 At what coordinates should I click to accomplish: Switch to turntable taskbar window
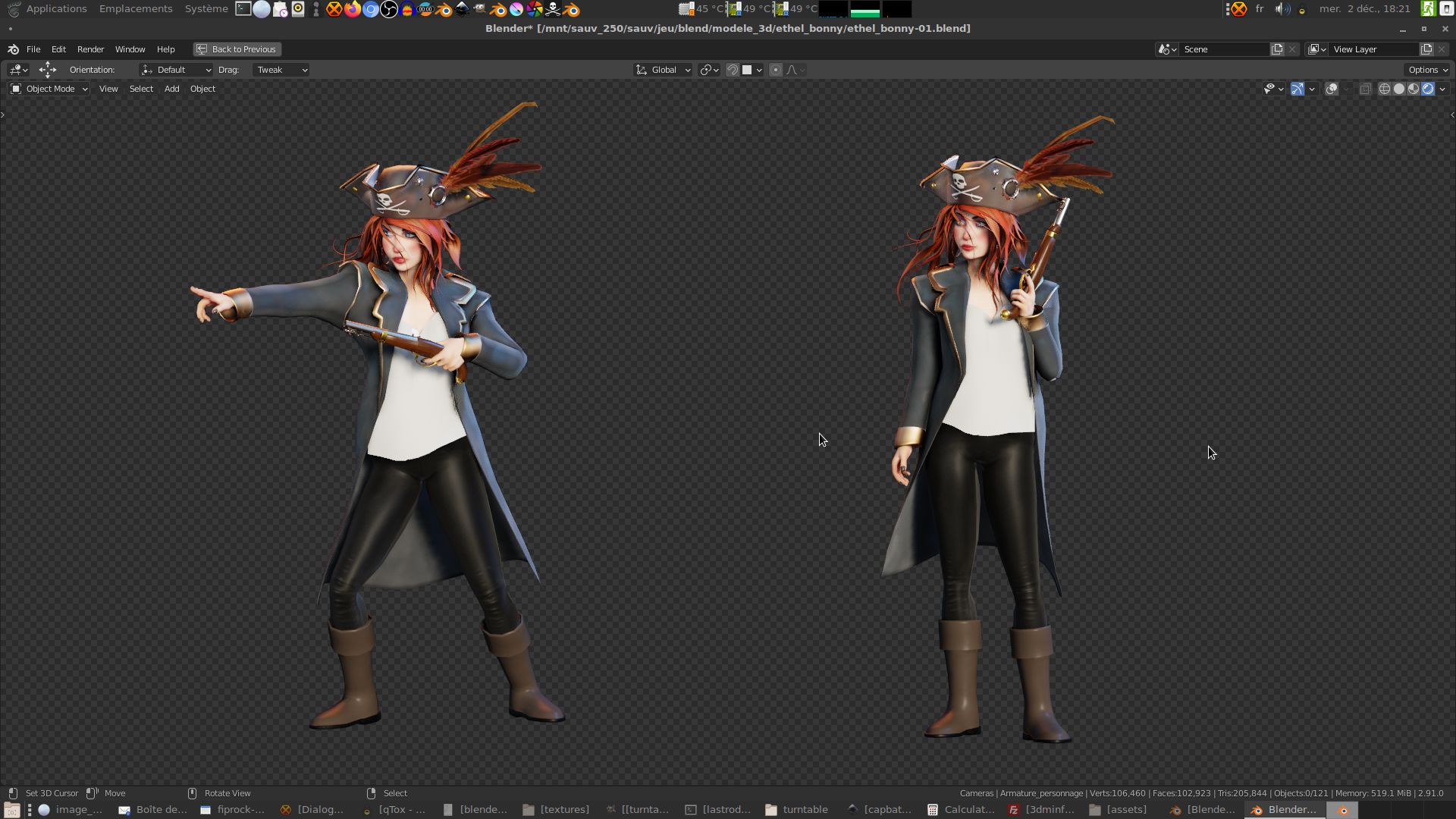click(796, 810)
